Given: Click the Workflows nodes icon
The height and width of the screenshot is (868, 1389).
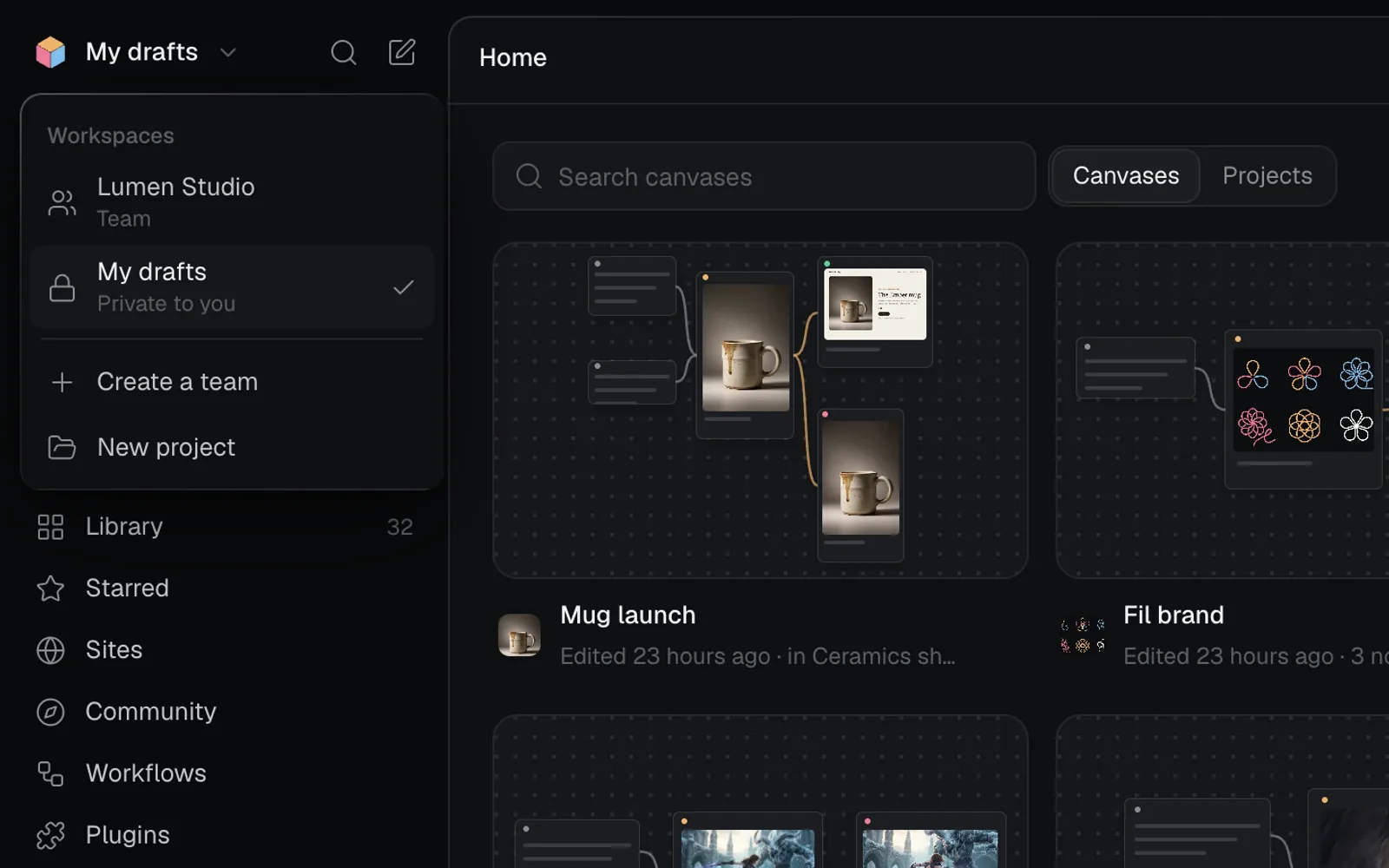Looking at the screenshot, I should click(50, 773).
